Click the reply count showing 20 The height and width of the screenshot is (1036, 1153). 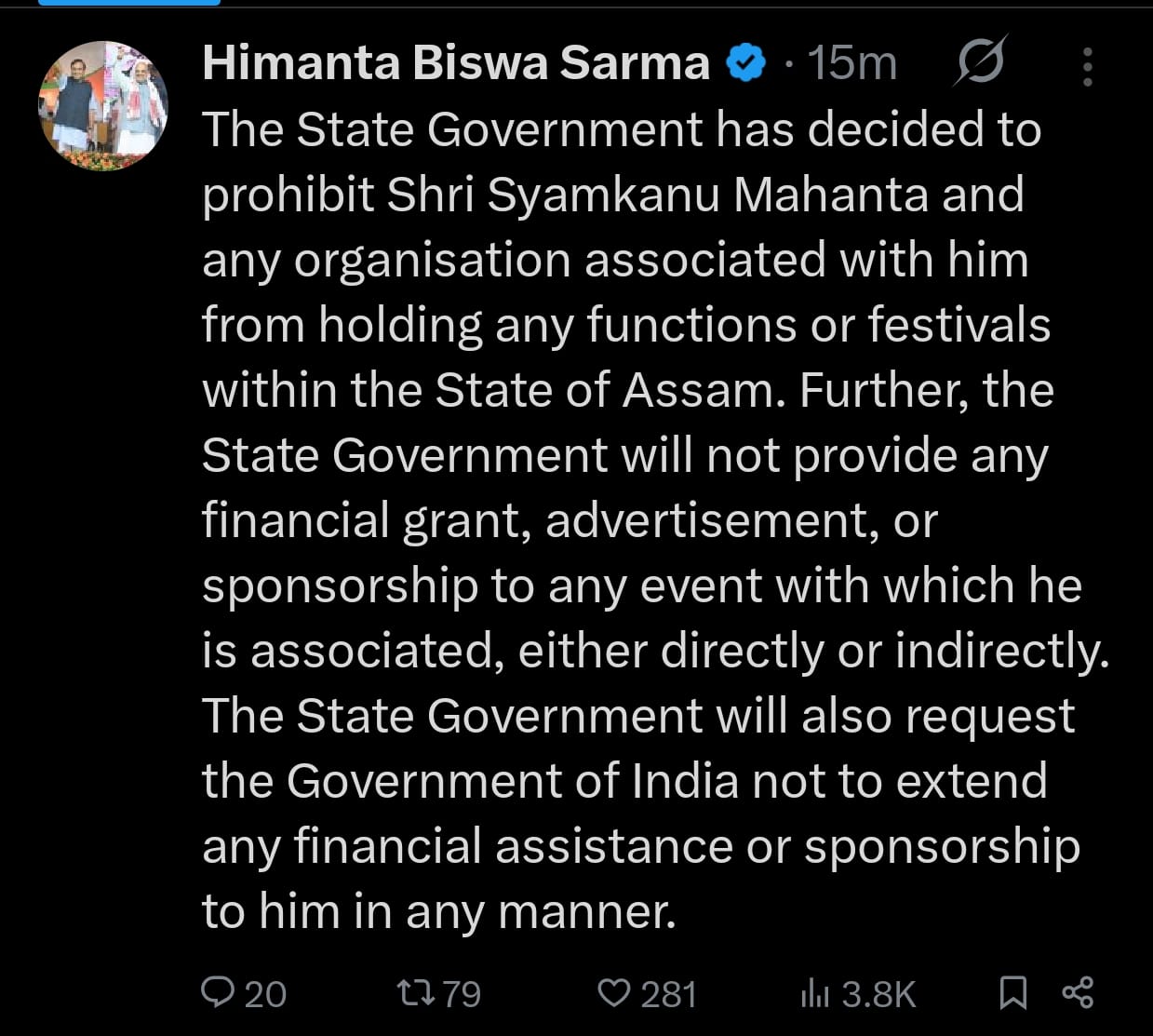pyautogui.click(x=265, y=994)
